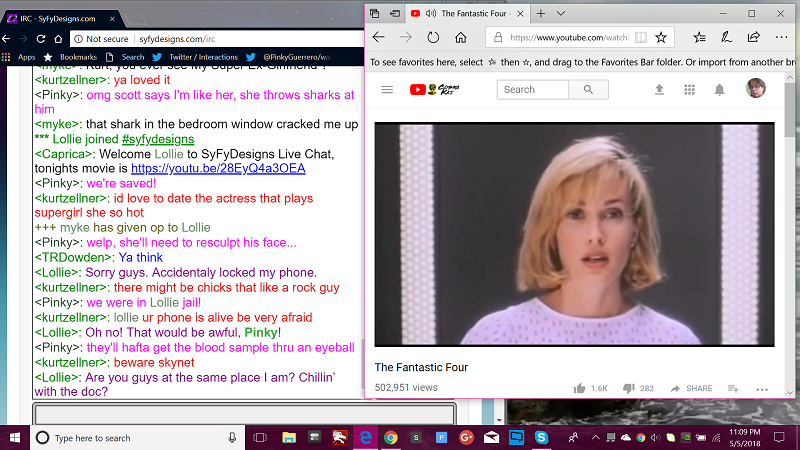This screenshot has height=450, width=800.
Task: Open the Mail app from taskbar
Action: [x=491, y=438]
